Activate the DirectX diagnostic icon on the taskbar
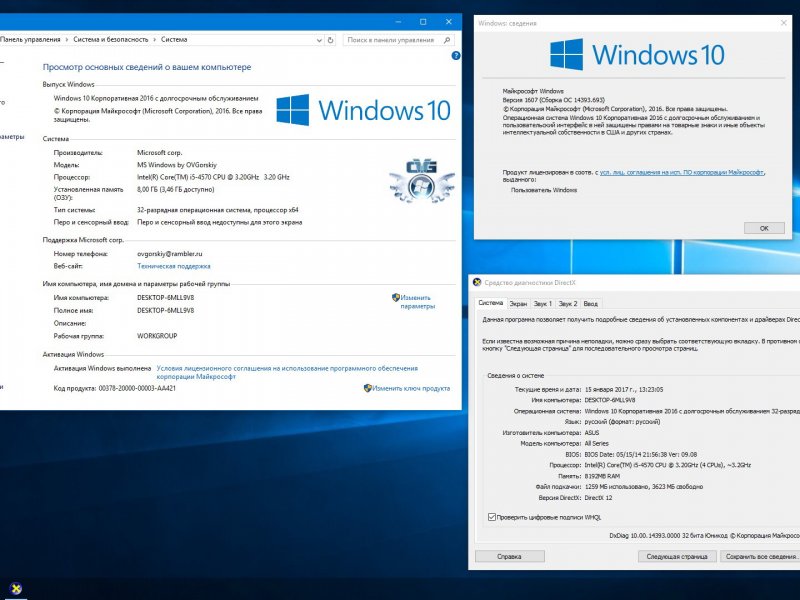Screen dimensions: 800x600 click(16, 588)
